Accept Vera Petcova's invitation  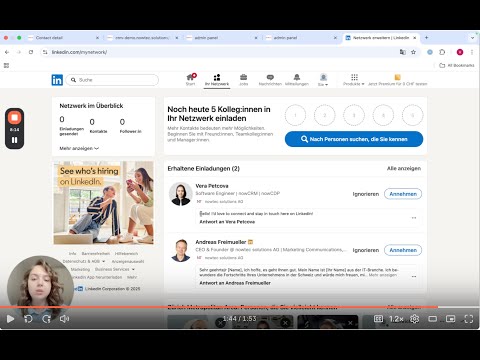[x=403, y=194]
